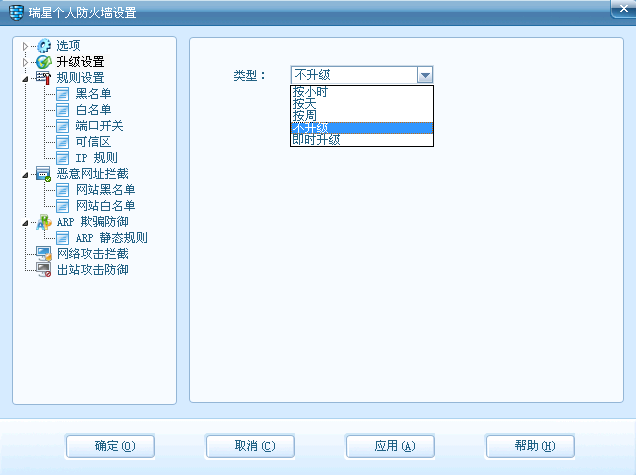Viewport: 636px width, 475px height.
Task: Open the ARP 静态规则 tree entry
Action: [112, 238]
